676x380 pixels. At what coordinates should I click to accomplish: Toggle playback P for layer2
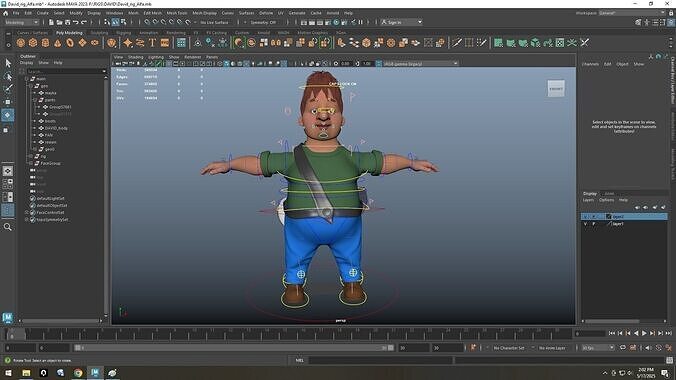click(594, 217)
